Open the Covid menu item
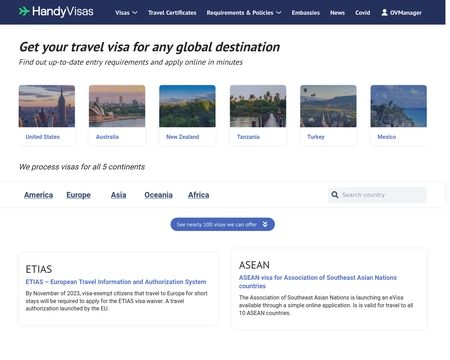 [x=363, y=13]
